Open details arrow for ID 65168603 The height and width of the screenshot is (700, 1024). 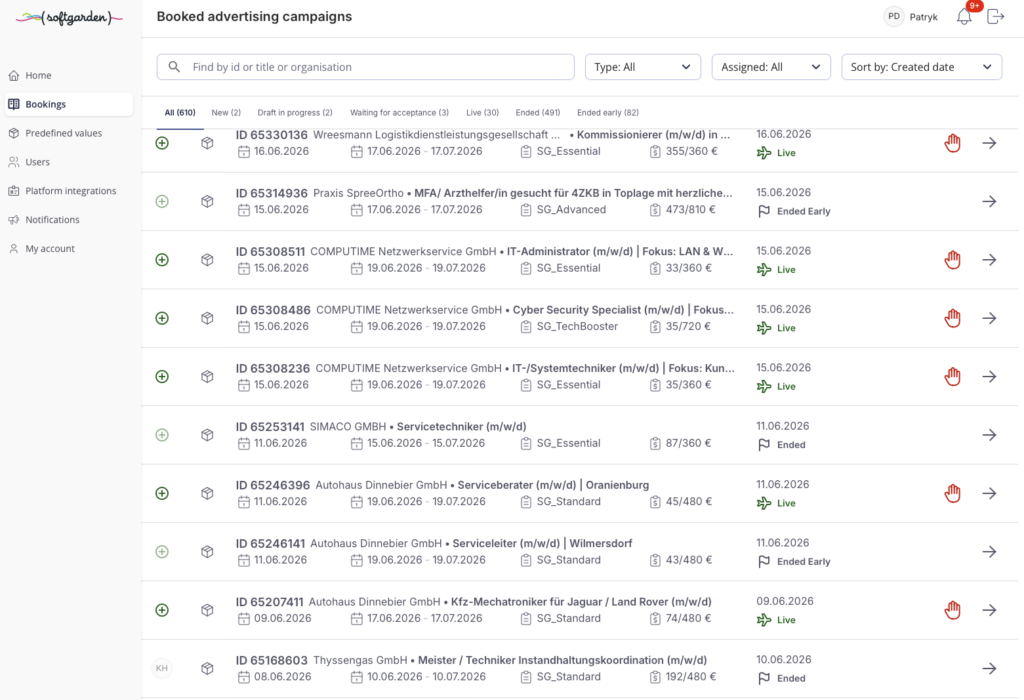[x=989, y=668]
